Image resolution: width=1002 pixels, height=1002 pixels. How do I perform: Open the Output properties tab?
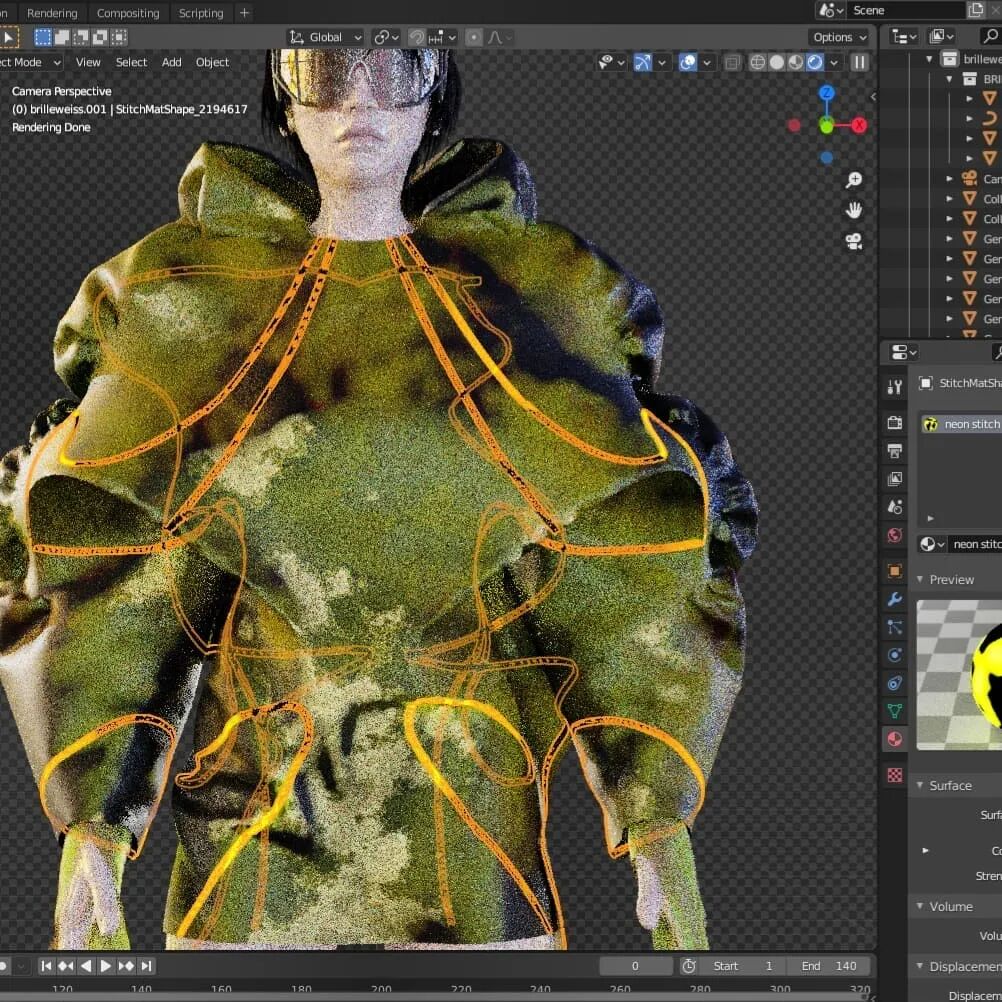(x=895, y=451)
